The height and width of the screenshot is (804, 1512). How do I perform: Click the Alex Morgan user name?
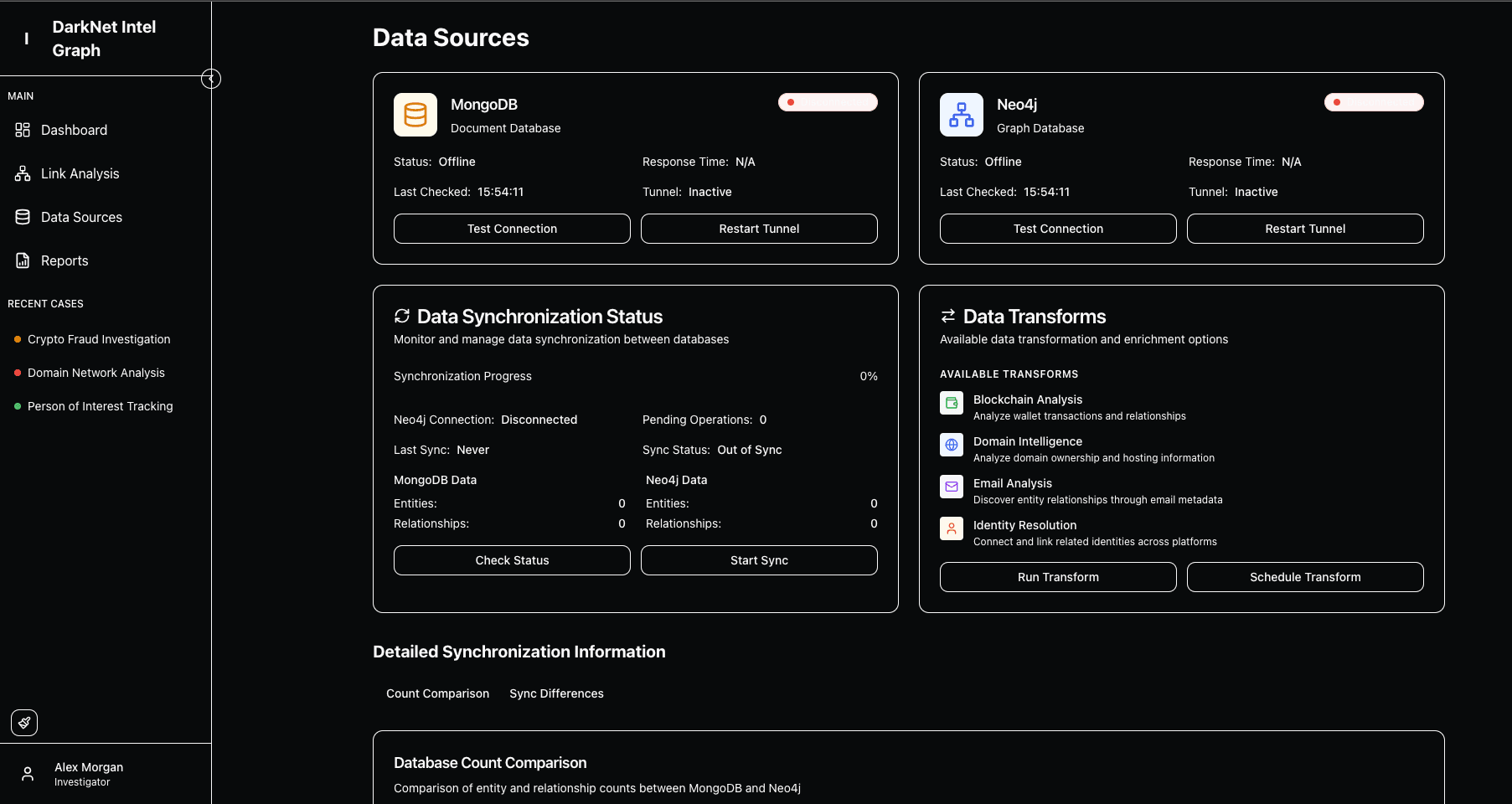point(89,767)
